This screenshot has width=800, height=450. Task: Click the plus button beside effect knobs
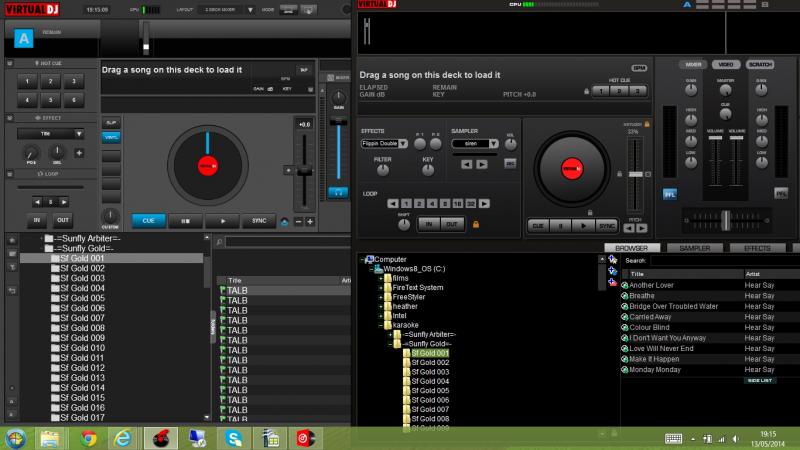79,153
